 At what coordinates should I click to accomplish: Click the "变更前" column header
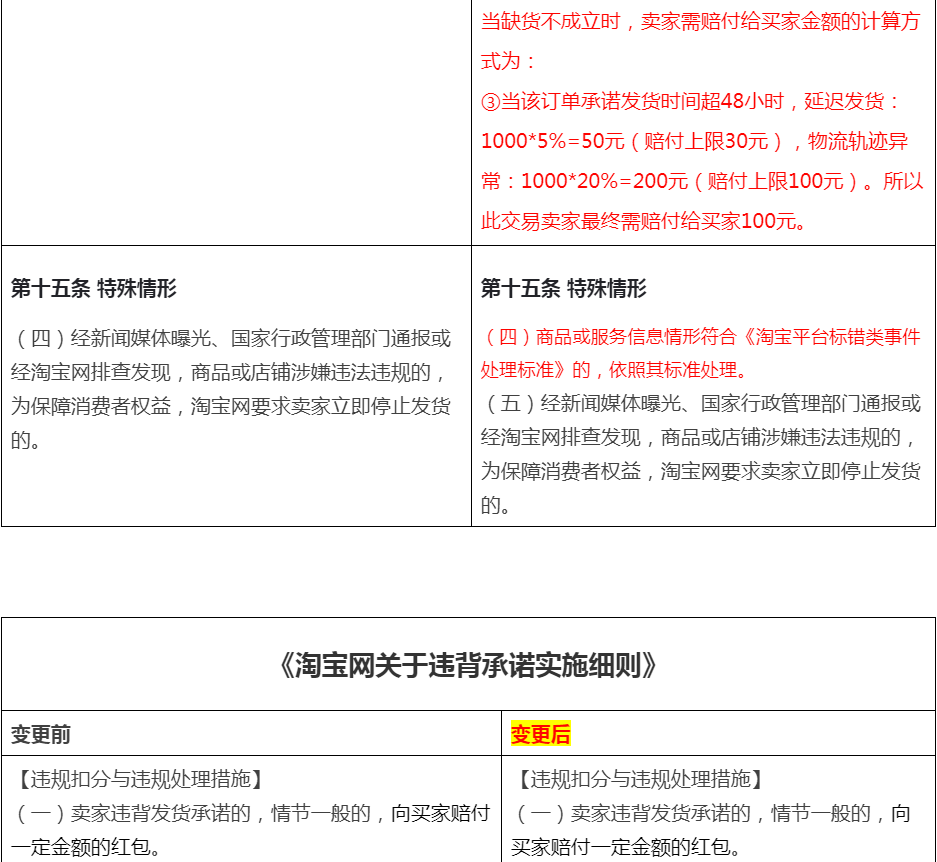[41, 734]
